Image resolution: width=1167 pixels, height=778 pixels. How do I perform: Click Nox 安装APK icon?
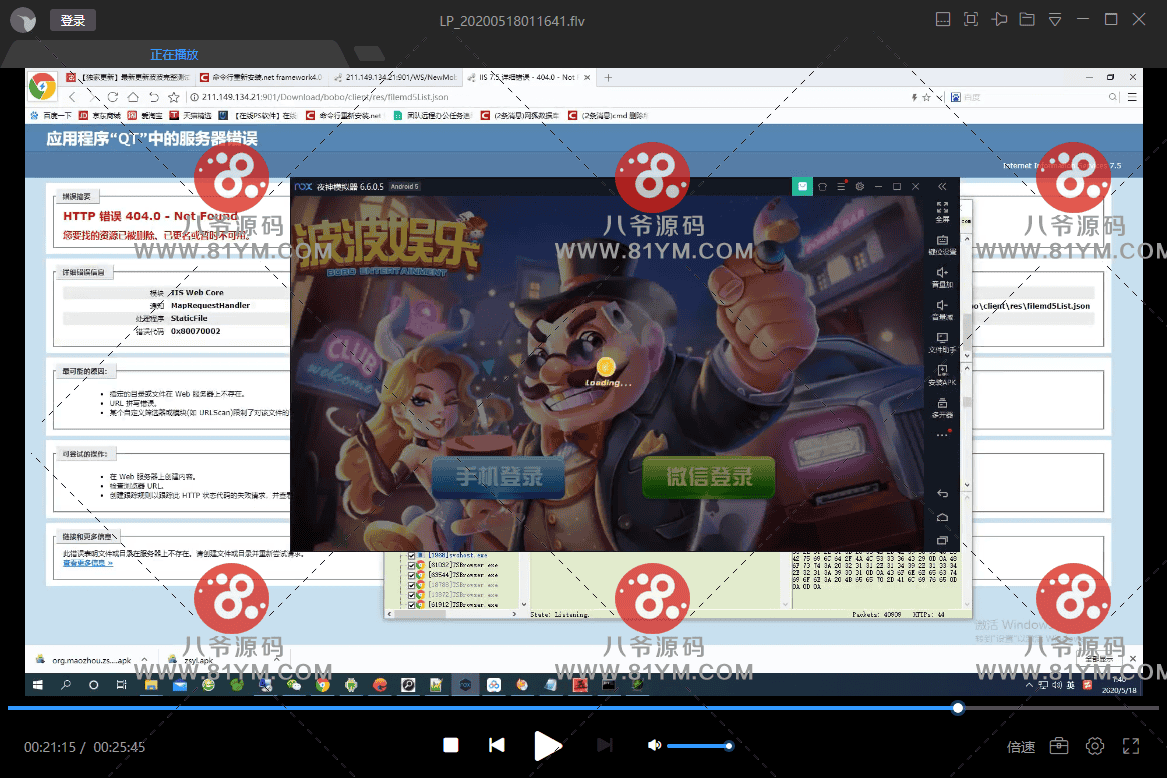942,375
